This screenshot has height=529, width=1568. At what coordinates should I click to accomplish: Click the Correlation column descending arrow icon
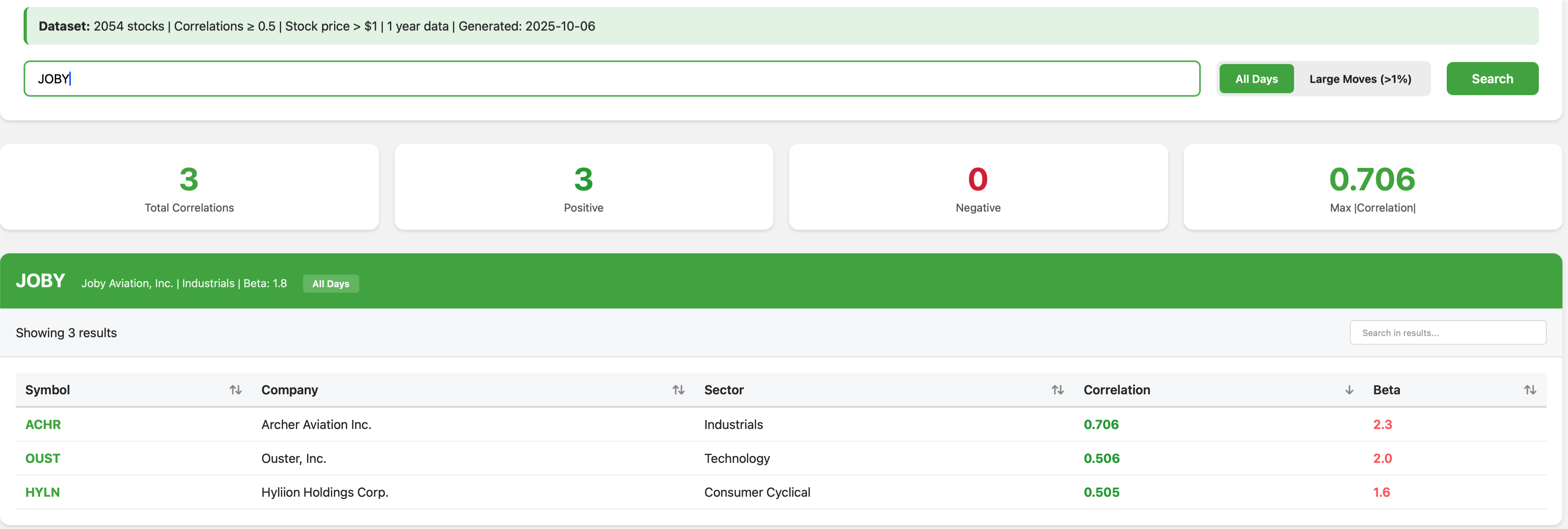pyautogui.click(x=1349, y=390)
